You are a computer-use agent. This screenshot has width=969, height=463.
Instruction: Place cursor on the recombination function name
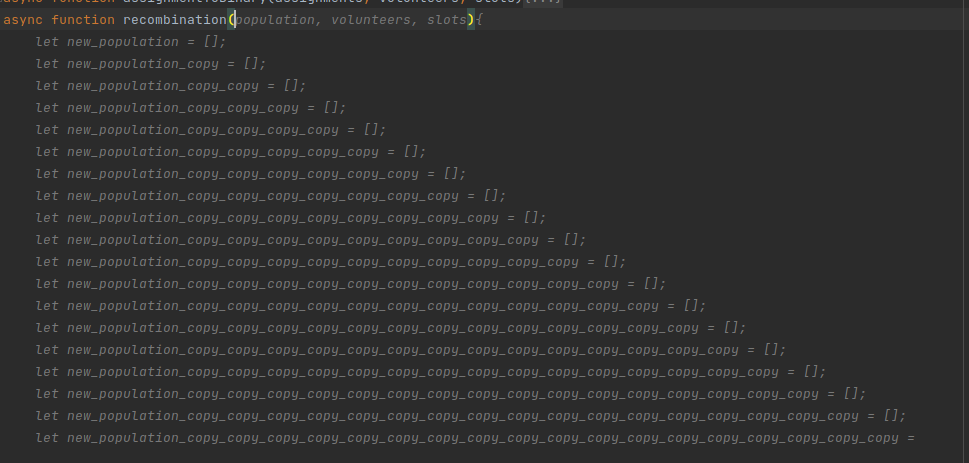[x=175, y=20]
